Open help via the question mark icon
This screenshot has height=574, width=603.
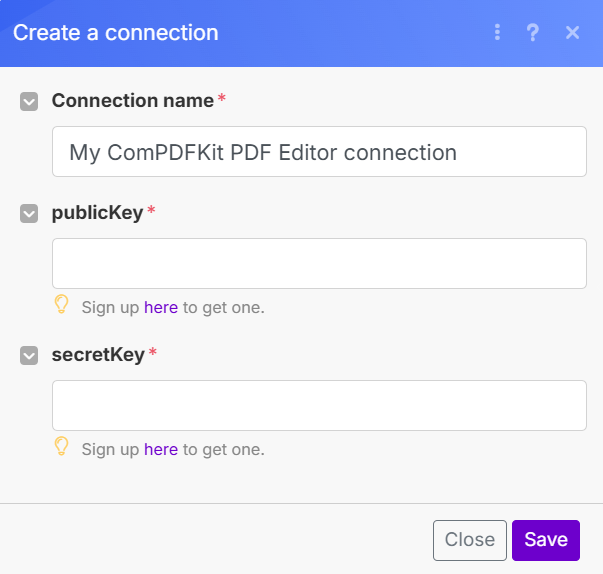tap(533, 32)
